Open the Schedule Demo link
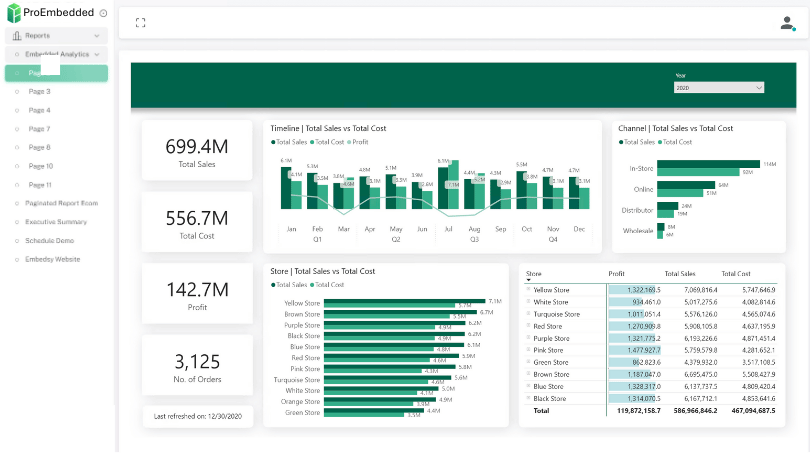 tap(49, 240)
